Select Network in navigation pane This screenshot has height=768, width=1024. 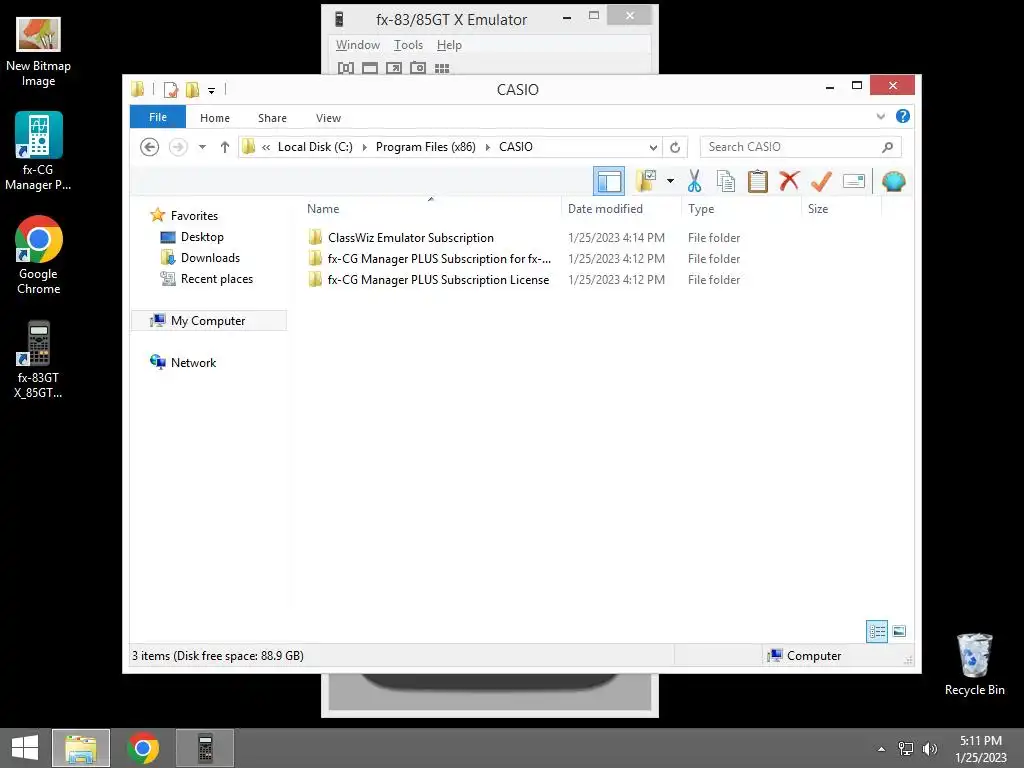[x=193, y=362]
